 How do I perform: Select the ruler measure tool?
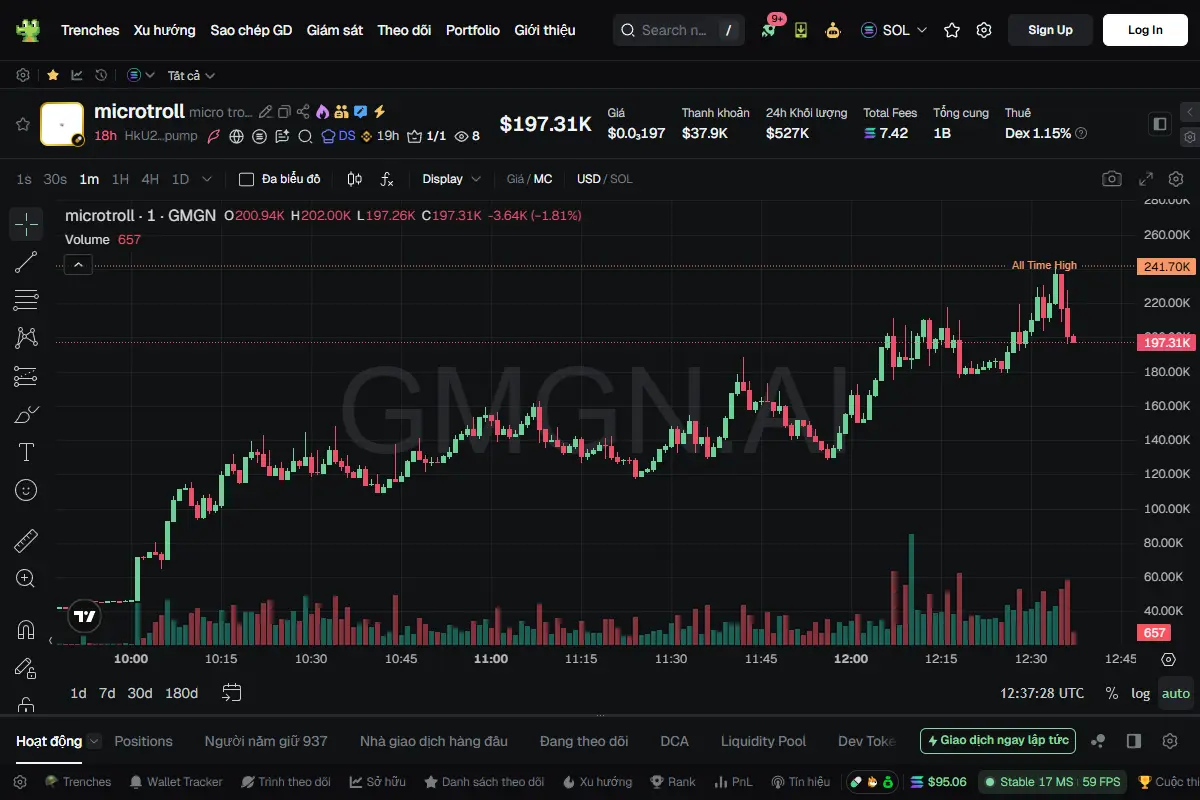26,541
